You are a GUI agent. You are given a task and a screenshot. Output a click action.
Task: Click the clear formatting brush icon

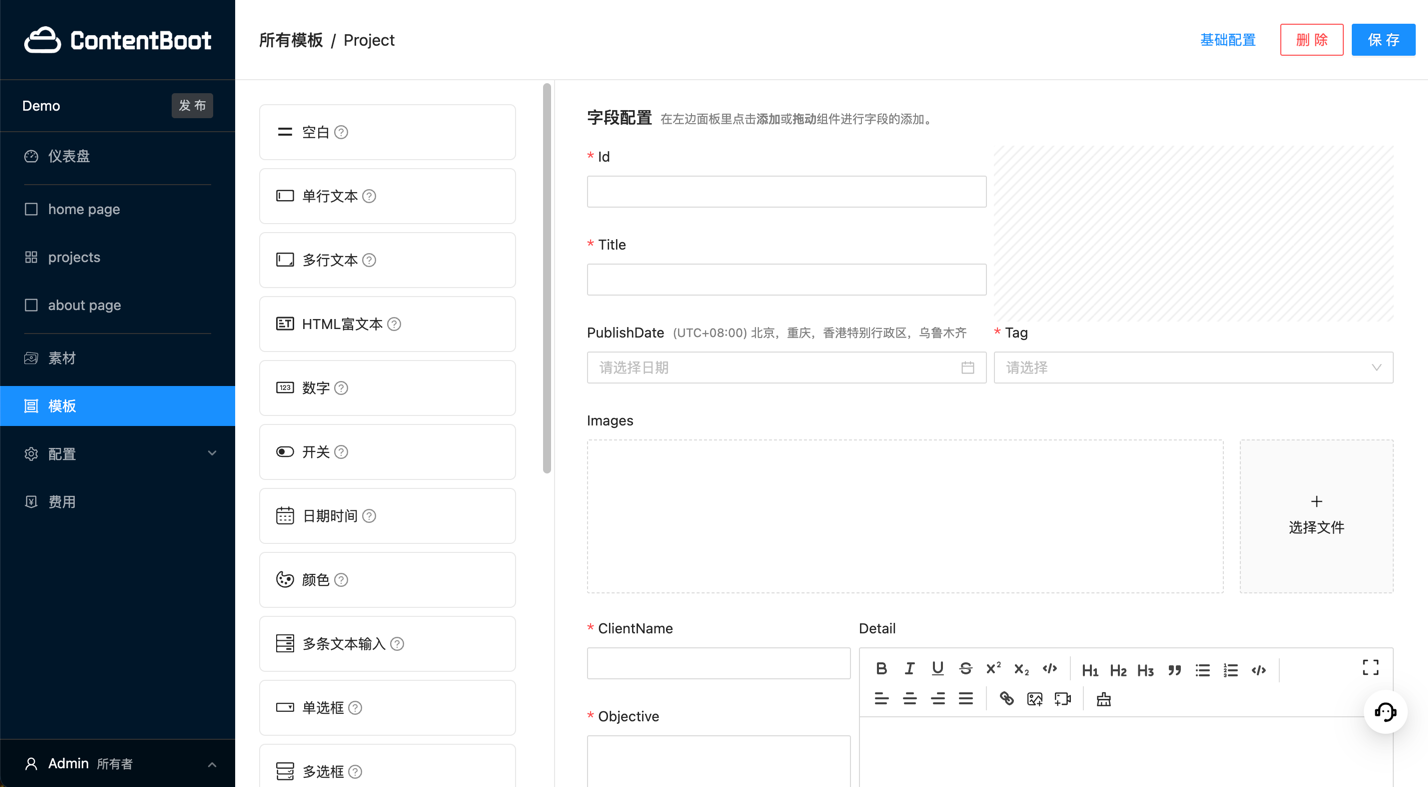tap(1103, 699)
